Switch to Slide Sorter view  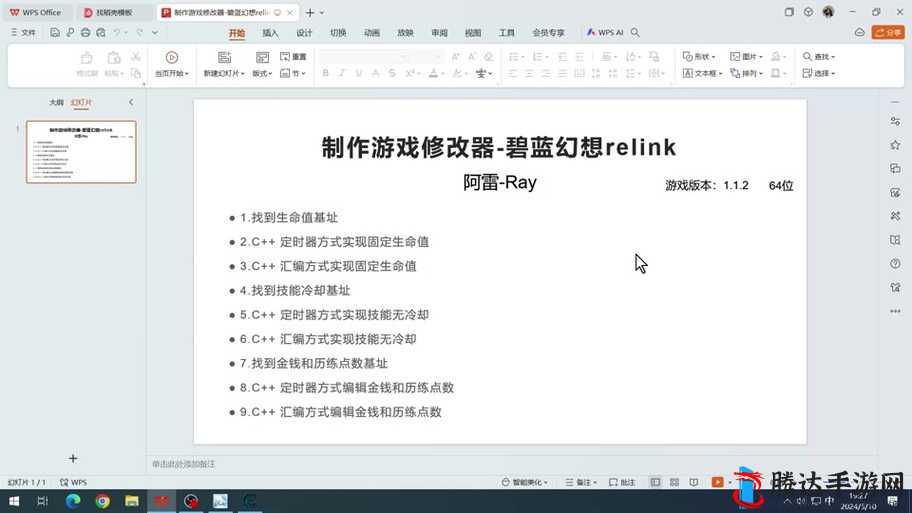click(x=675, y=482)
